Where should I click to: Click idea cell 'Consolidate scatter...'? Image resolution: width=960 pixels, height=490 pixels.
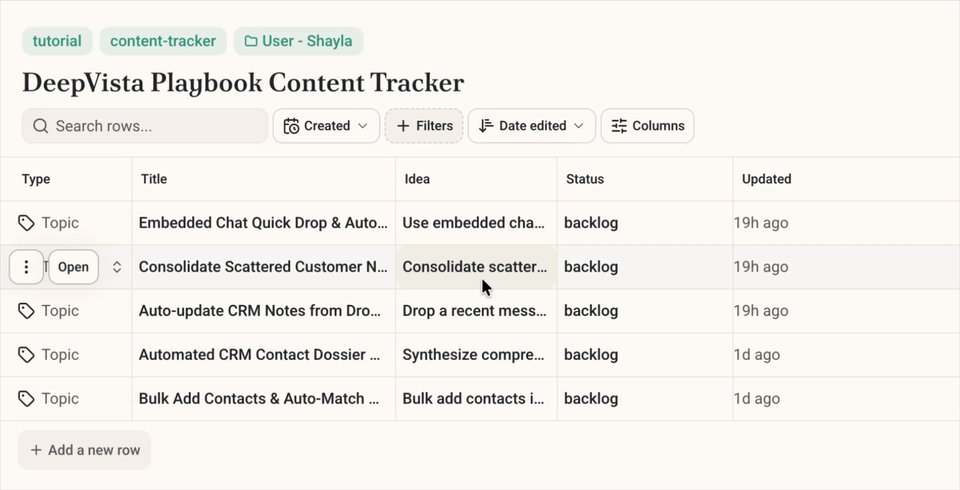(x=474, y=267)
